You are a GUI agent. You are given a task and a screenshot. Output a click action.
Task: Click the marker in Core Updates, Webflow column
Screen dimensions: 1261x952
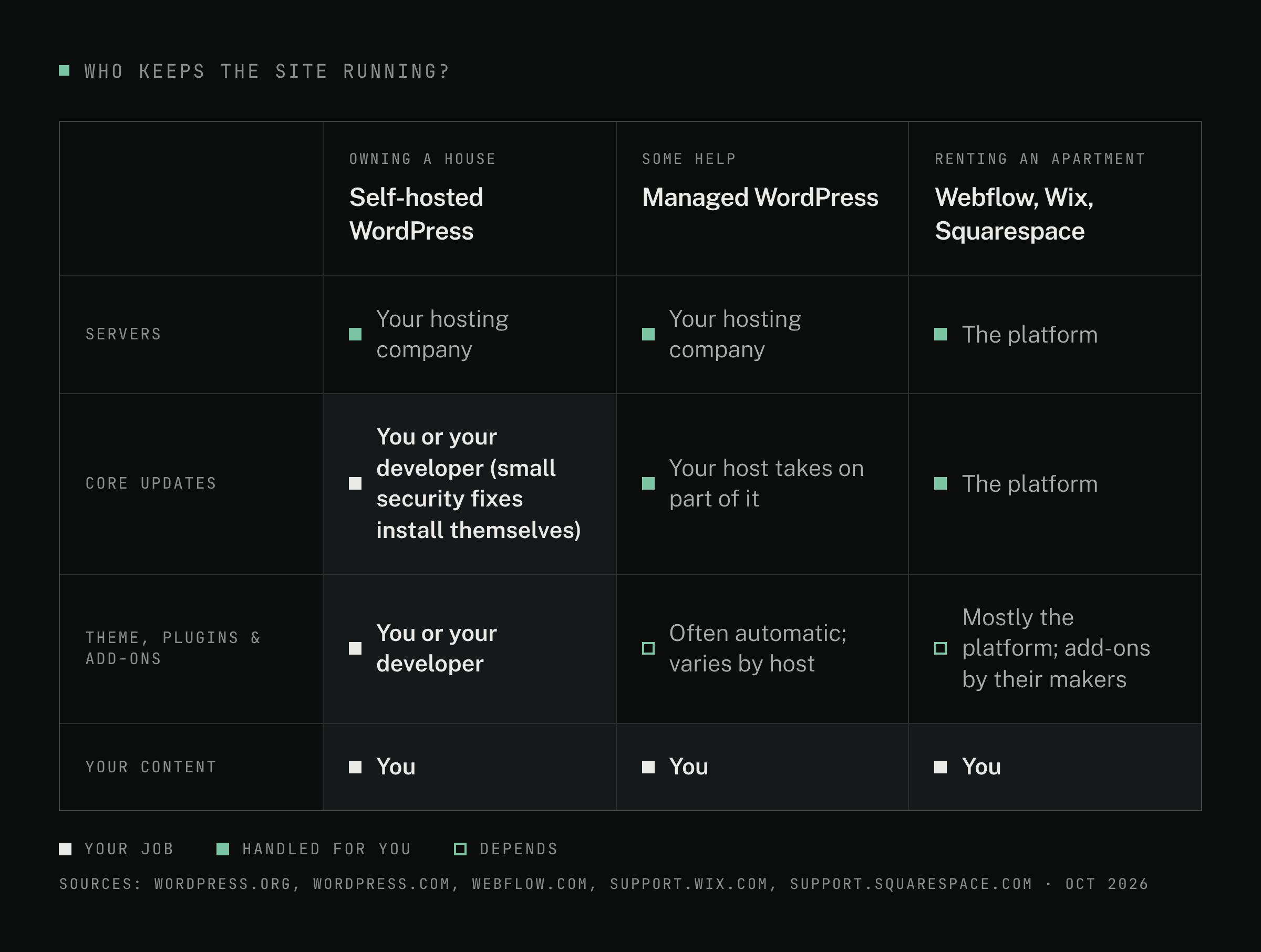tap(940, 483)
